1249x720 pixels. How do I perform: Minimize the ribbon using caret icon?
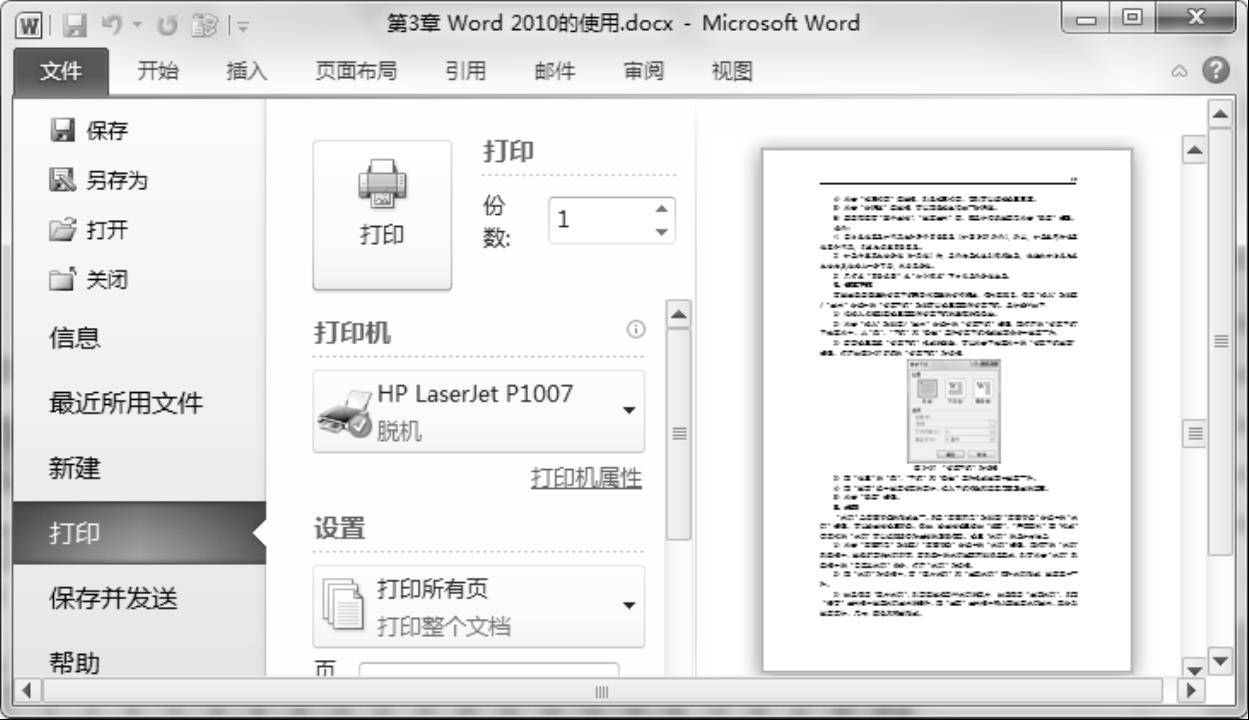click(1183, 71)
